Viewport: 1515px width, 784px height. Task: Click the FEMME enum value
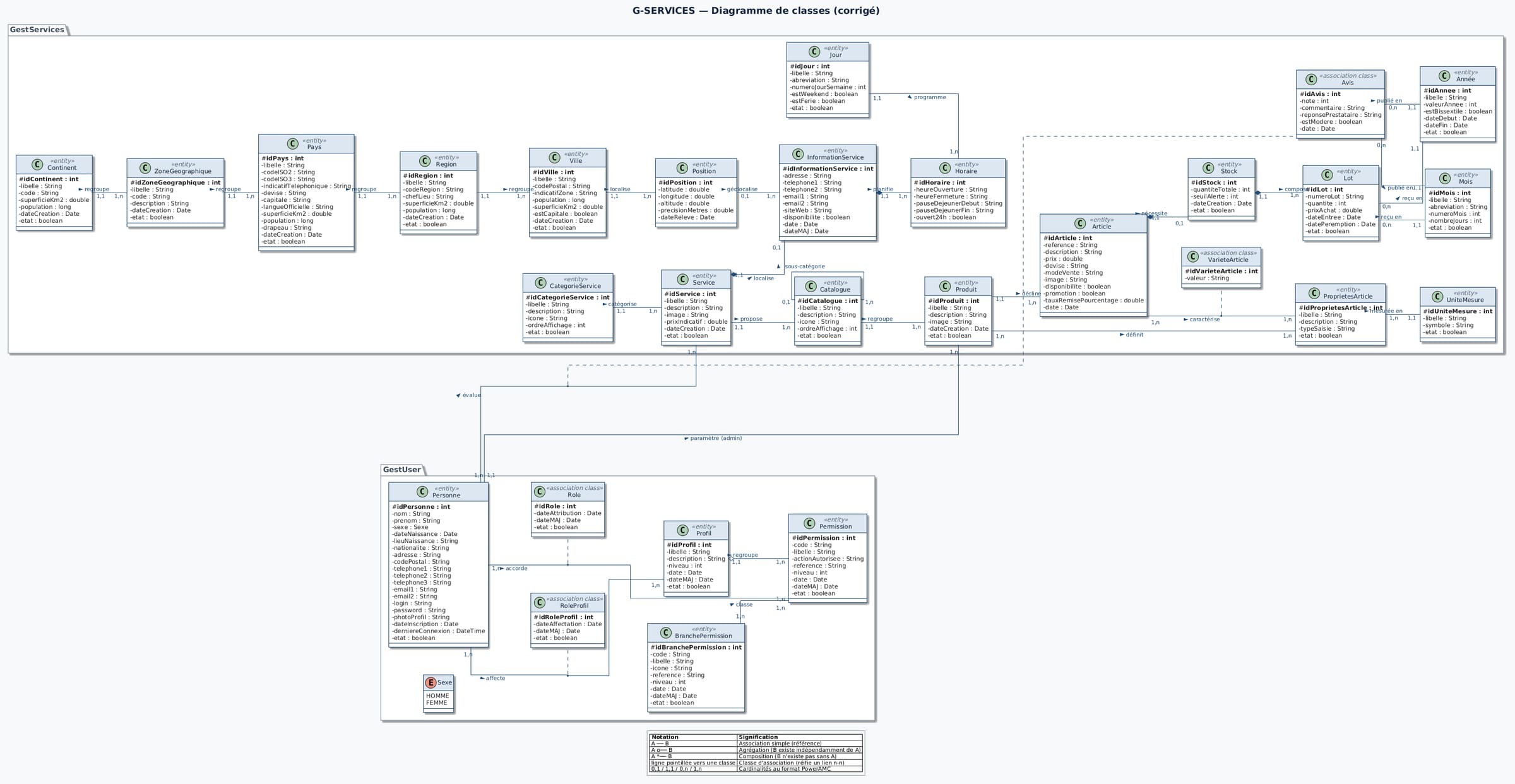click(436, 703)
